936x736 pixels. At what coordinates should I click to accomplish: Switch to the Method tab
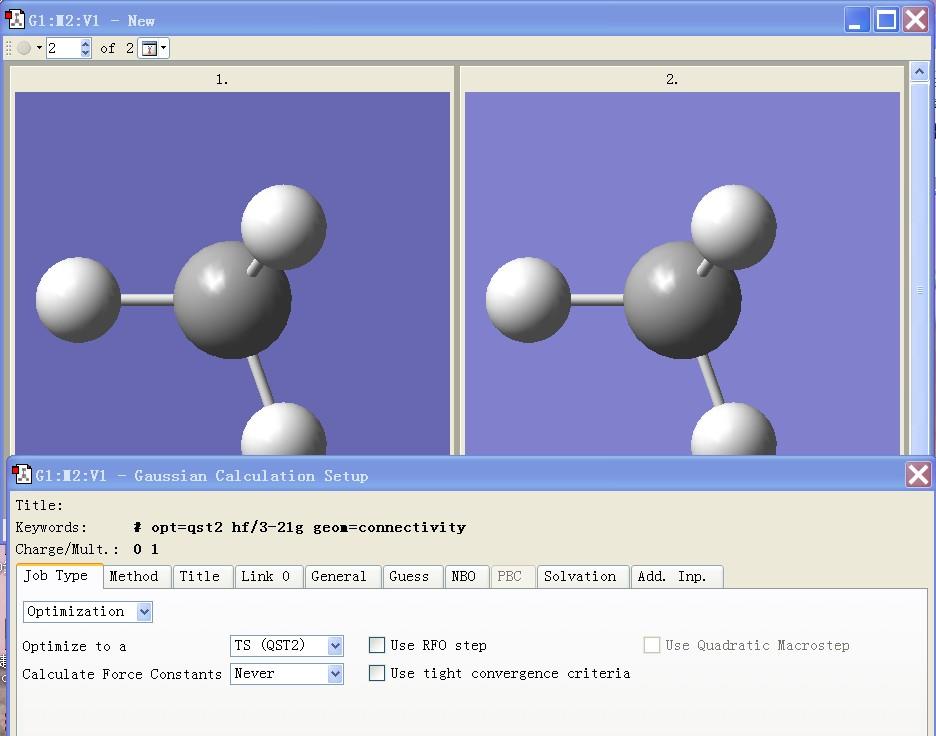pyautogui.click(x=134, y=576)
